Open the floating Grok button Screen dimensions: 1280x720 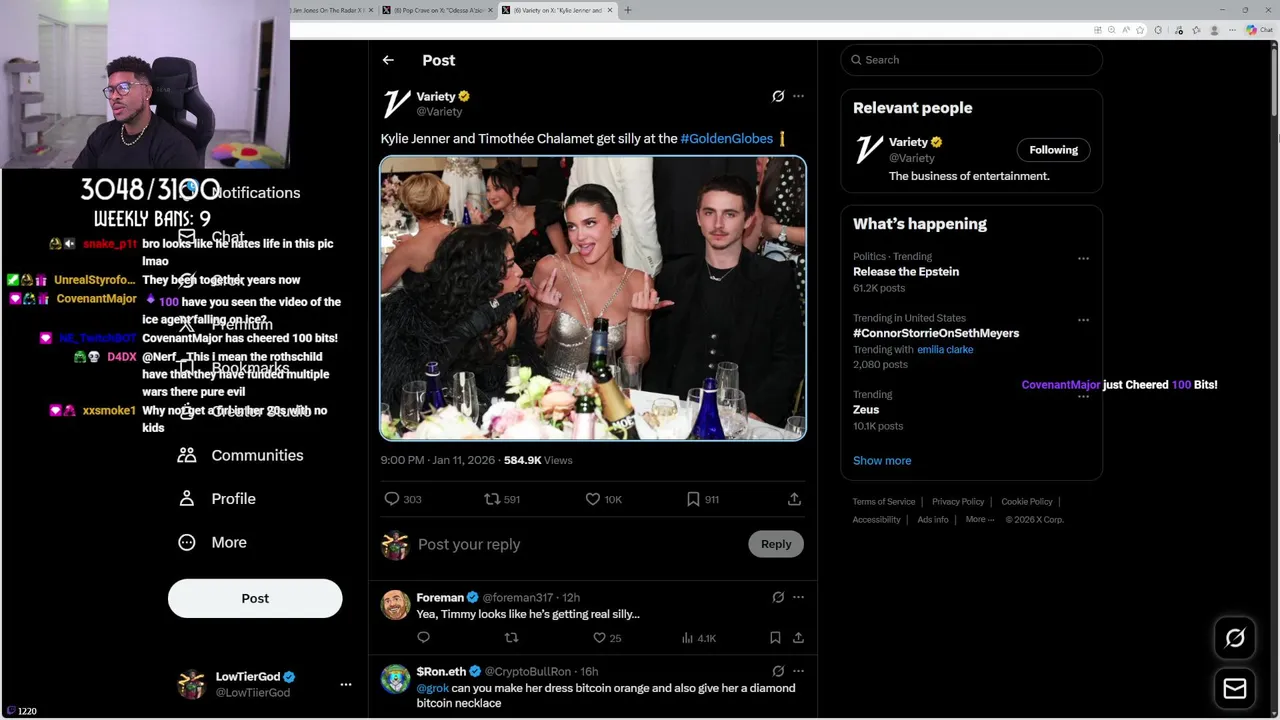click(x=1235, y=638)
